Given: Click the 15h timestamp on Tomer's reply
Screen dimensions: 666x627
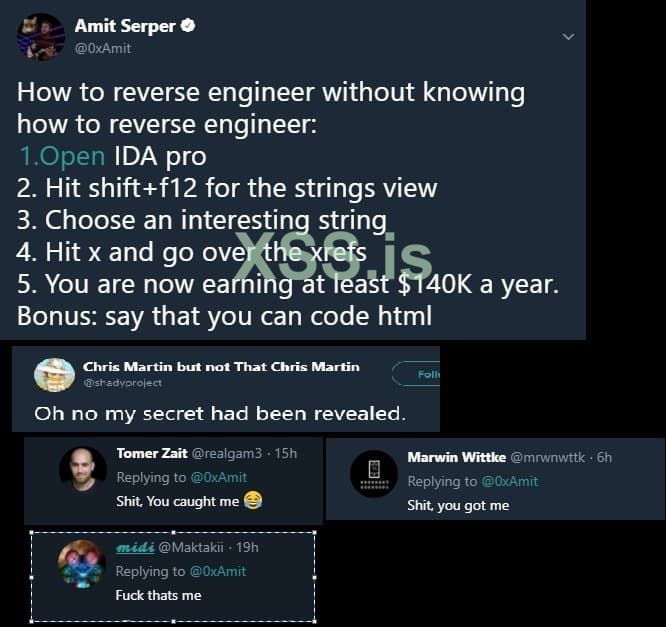Looking at the screenshot, I should (285, 453).
